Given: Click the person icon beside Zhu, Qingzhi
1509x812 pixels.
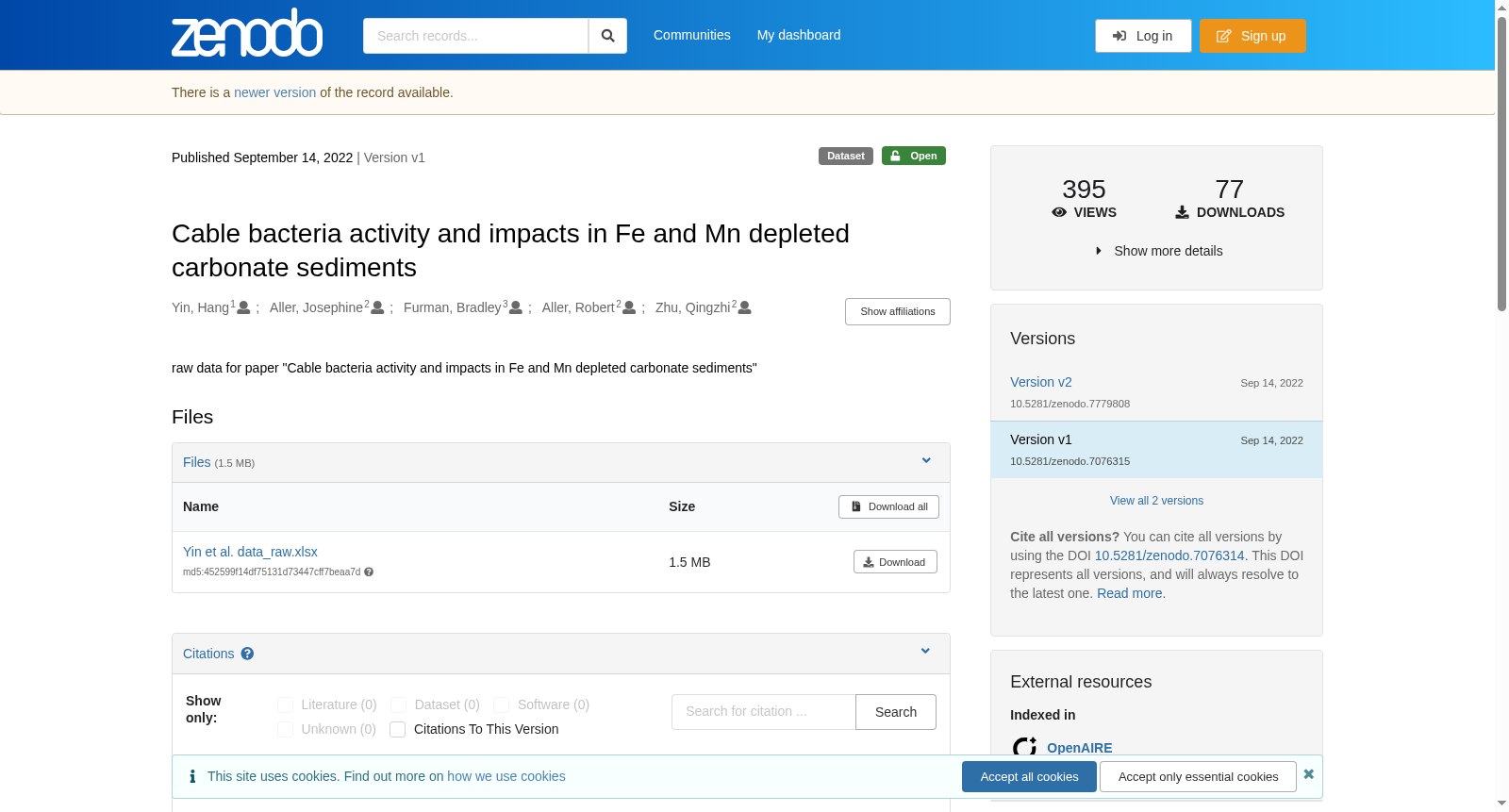Looking at the screenshot, I should (745, 308).
